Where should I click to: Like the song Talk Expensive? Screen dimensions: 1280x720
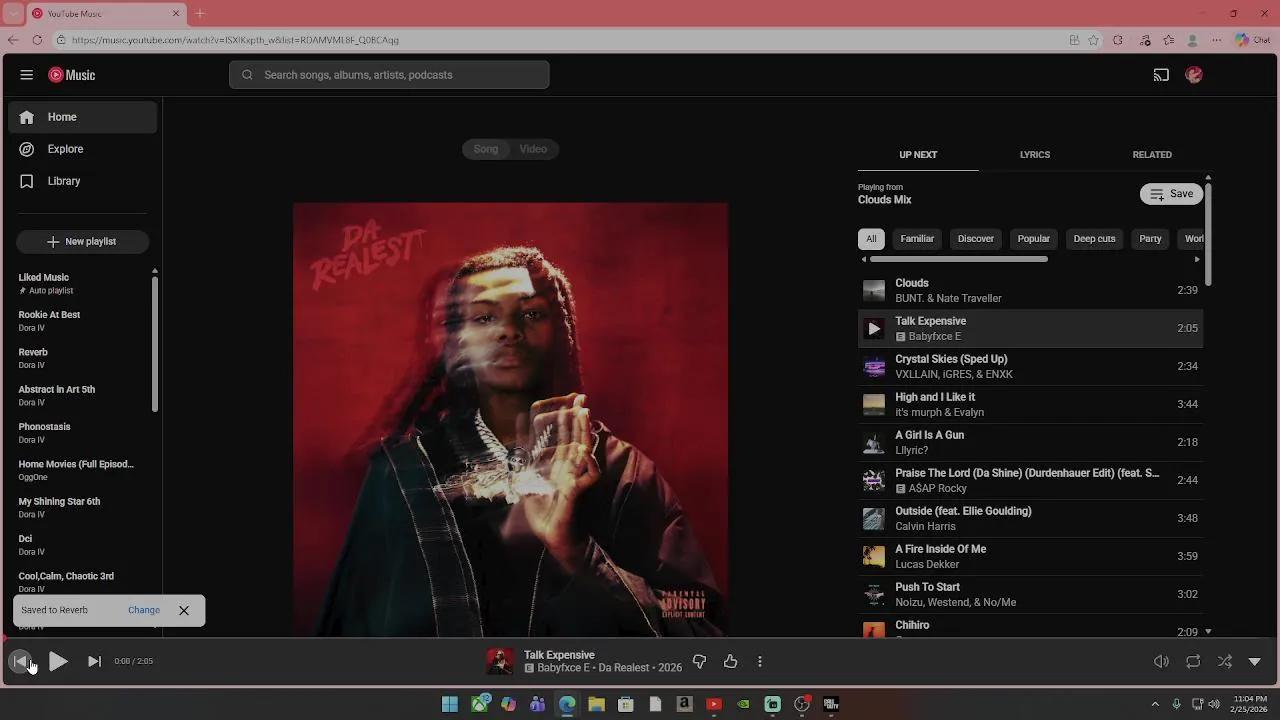tap(731, 661)
